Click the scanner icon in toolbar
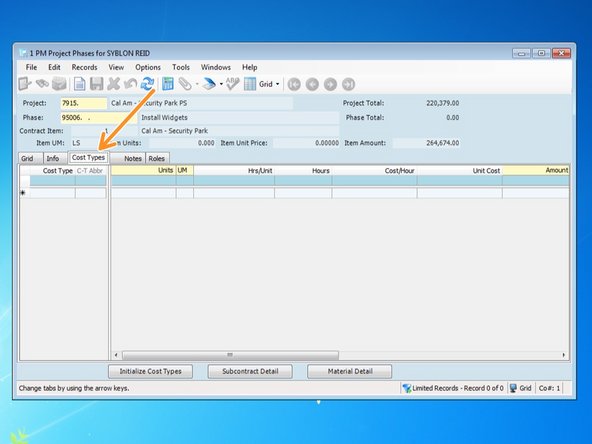The image size is (592, 444). click(209, 84)
